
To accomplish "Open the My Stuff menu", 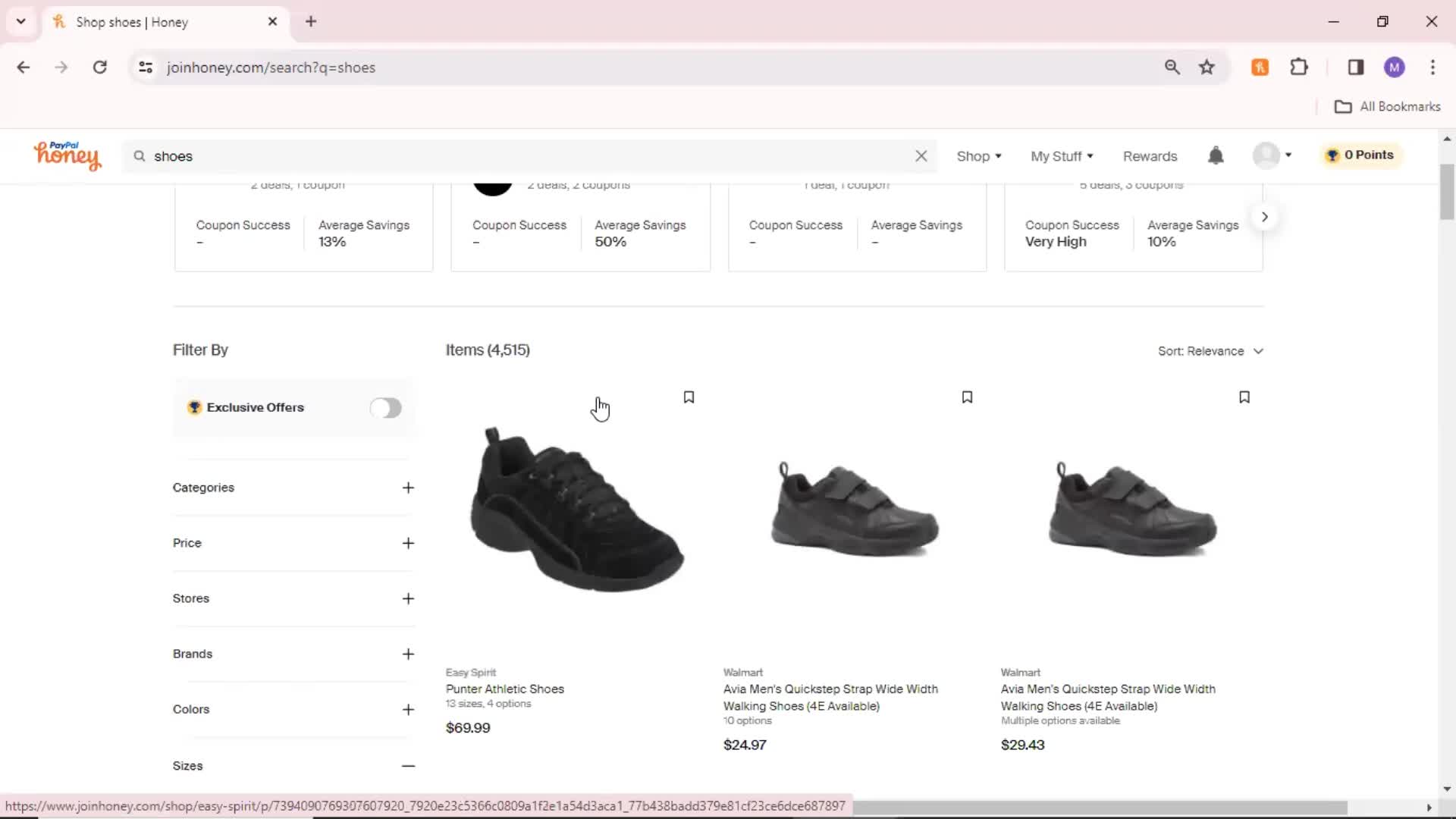I will click(1062, 156).
